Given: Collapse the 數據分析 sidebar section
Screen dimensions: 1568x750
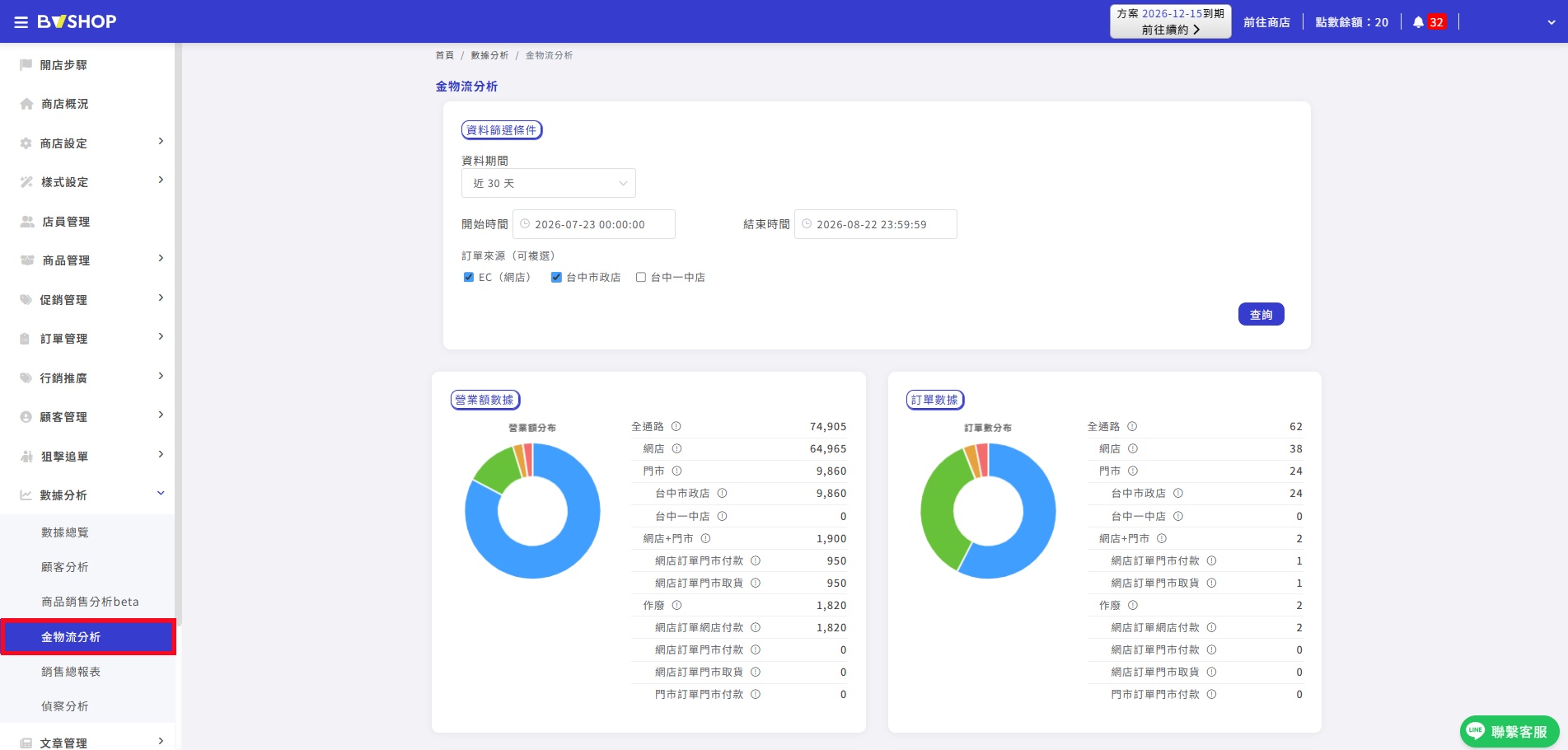Looking at the screenshot, I should [87, 495].
